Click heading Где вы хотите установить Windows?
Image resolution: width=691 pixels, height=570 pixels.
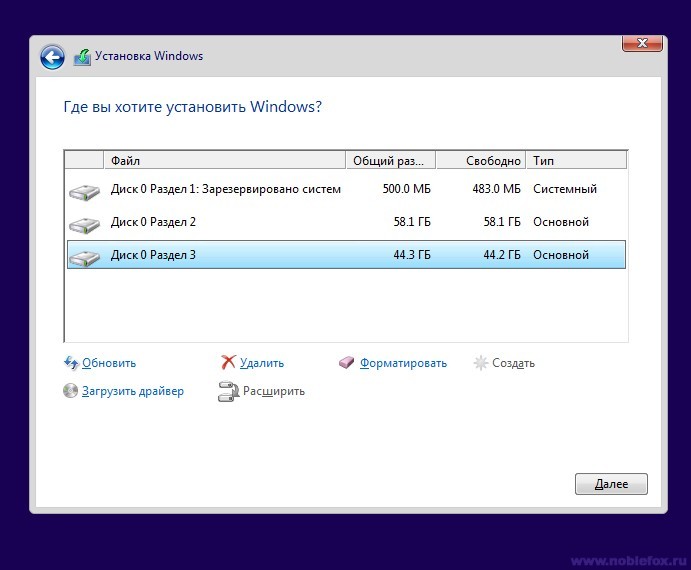(x=193, y=107)
